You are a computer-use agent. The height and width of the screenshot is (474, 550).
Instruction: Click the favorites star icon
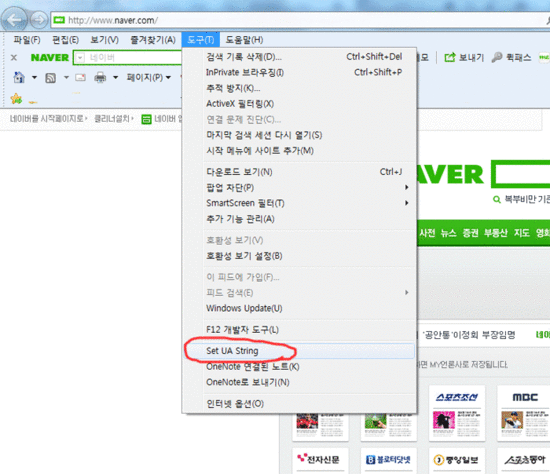point(16,99)
